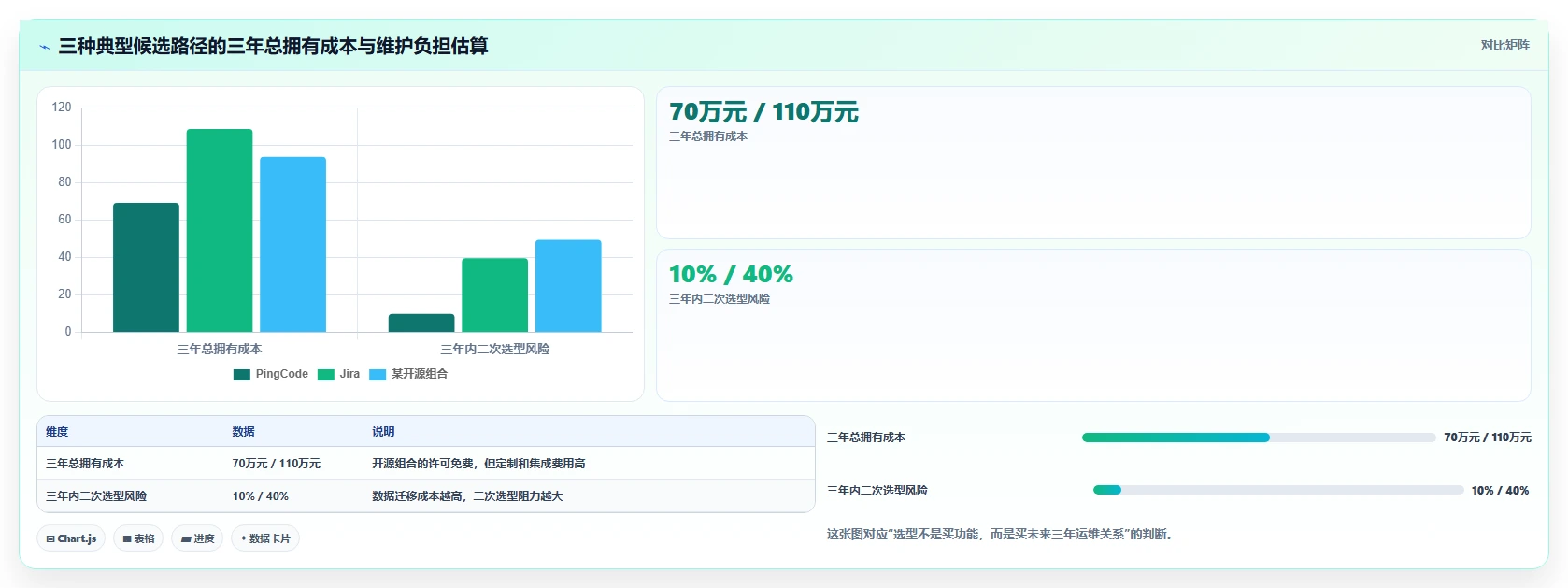Click blue bar in 三年内二次选型风险 group
1568x588 pixels.
[568, 286]
